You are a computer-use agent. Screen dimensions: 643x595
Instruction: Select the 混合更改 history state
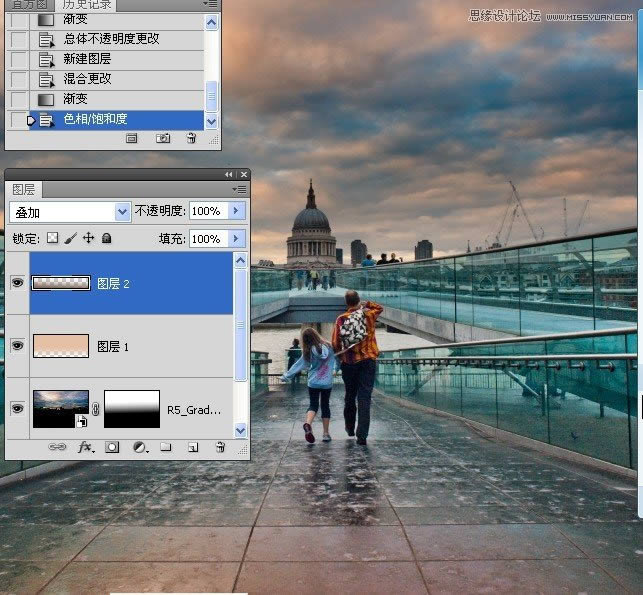tap(88, 79)
